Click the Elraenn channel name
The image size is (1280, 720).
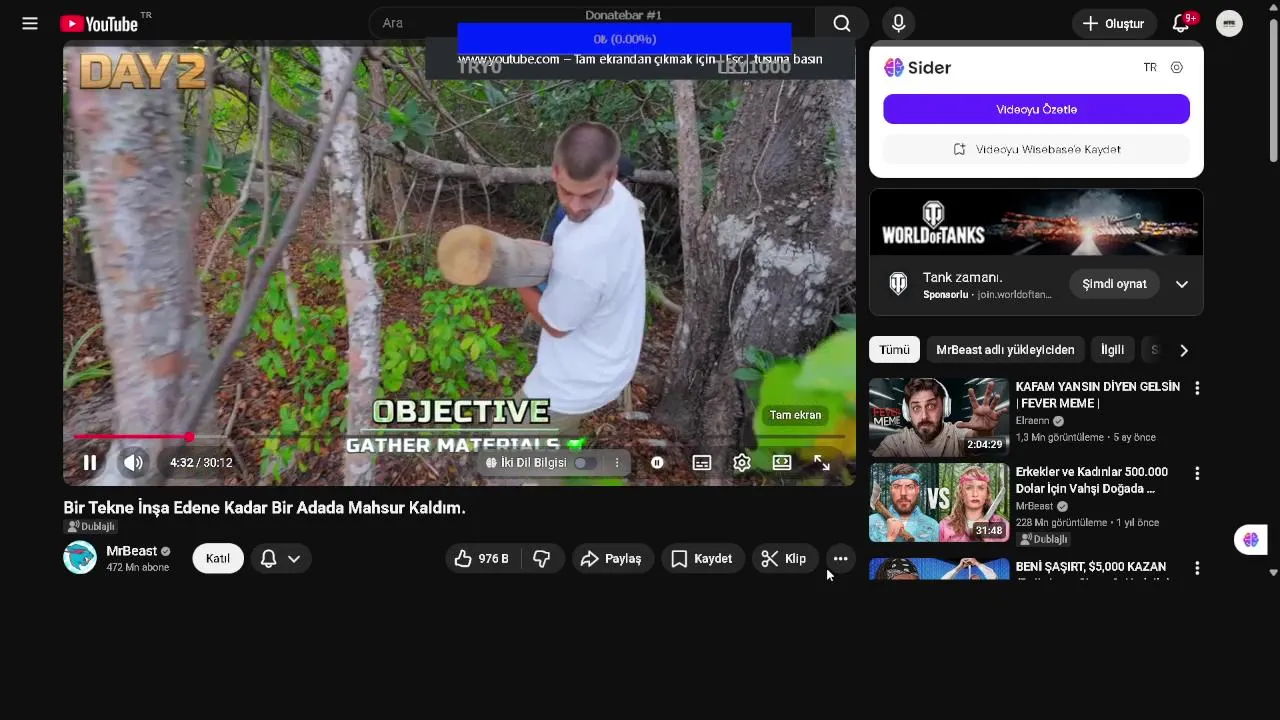click(1033, 421)
